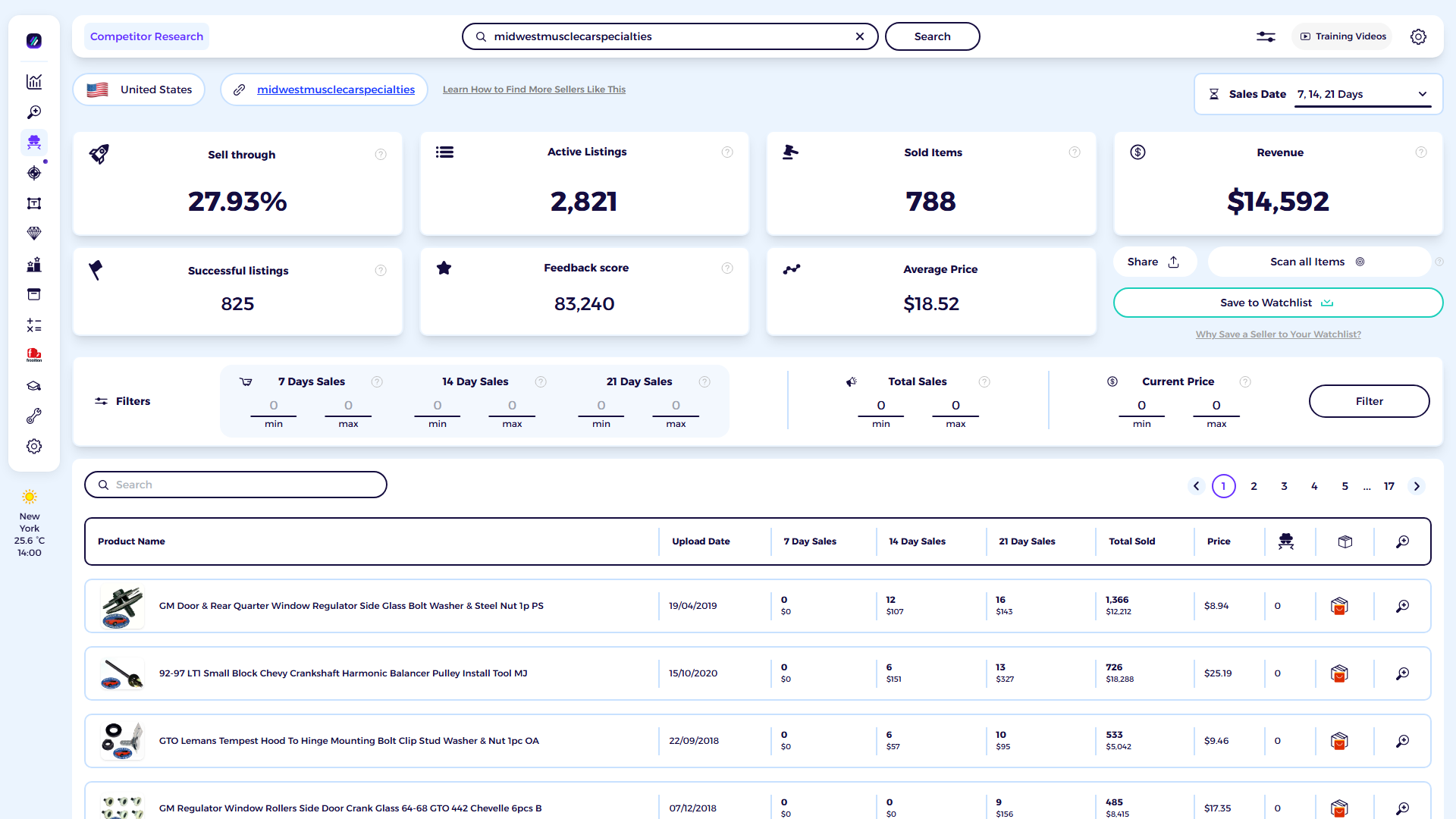Screen dimensions: 1456x819
Task: Click GTO Lemans Tempest Hood product name
Action: (x=349, y=741)
